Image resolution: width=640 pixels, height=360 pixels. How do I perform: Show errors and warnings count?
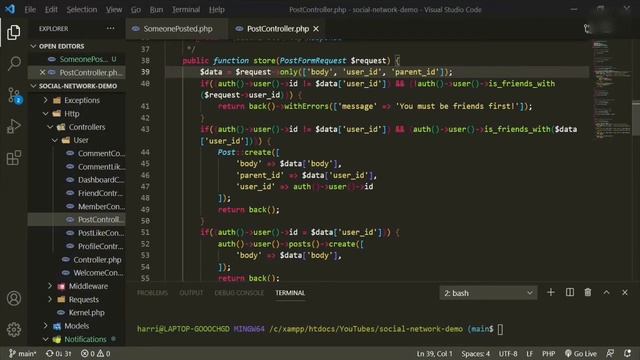coord(96,353)
